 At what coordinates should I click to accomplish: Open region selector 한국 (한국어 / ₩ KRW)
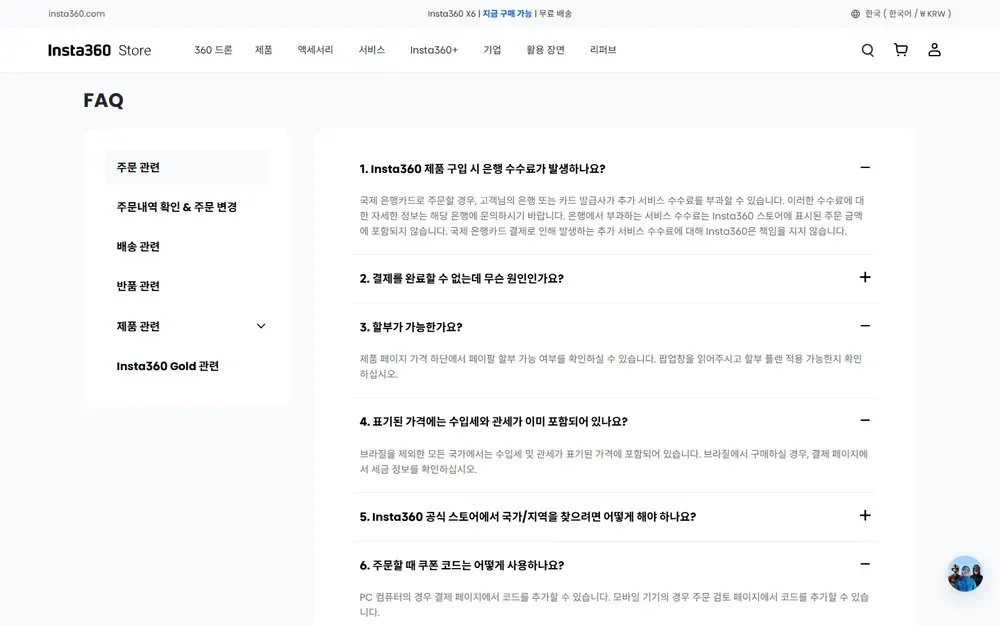click(x=901, y=14)
